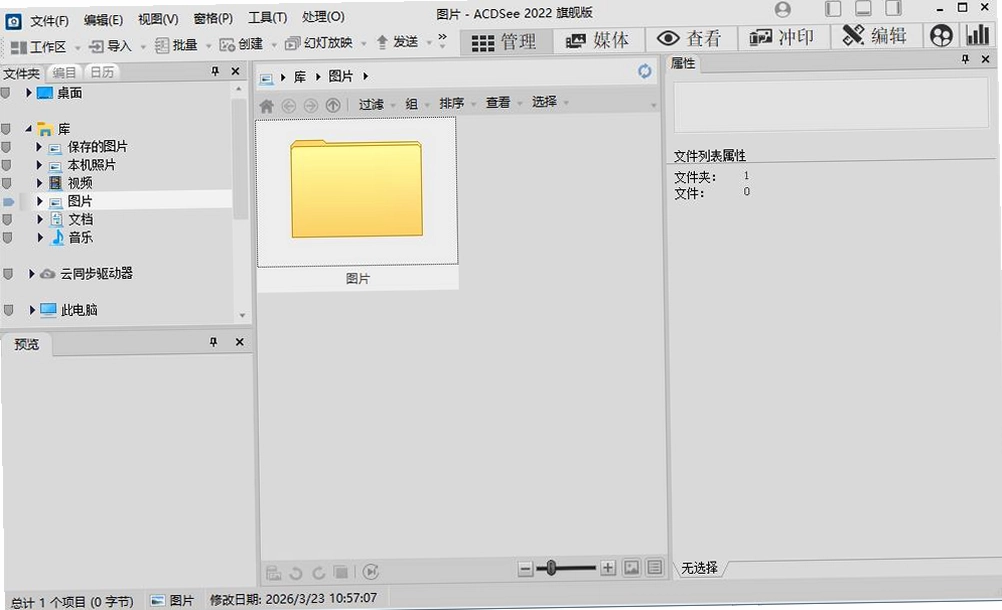This screenshot has width=1002, height=610.
Task: Select the 图片 folder thumbnail
Action: (357, 203)
